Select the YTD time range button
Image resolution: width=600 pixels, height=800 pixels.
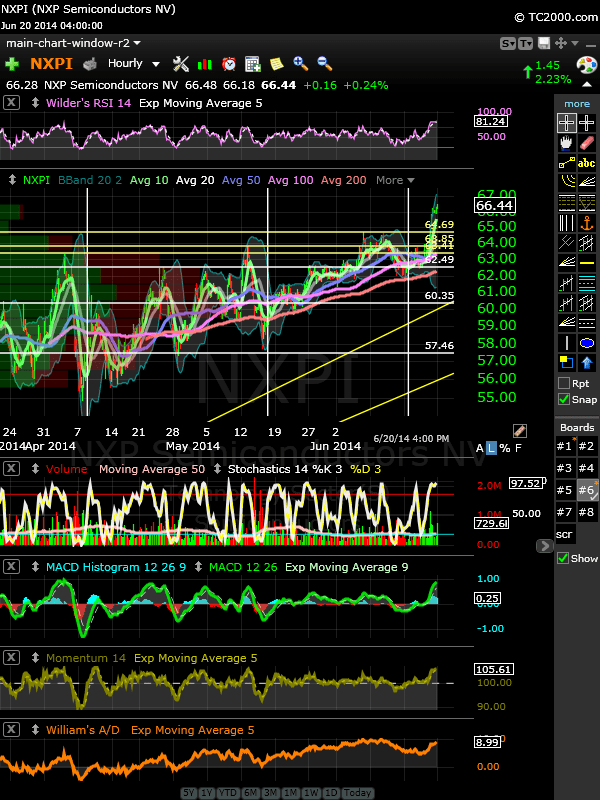(x=228, y=793)
